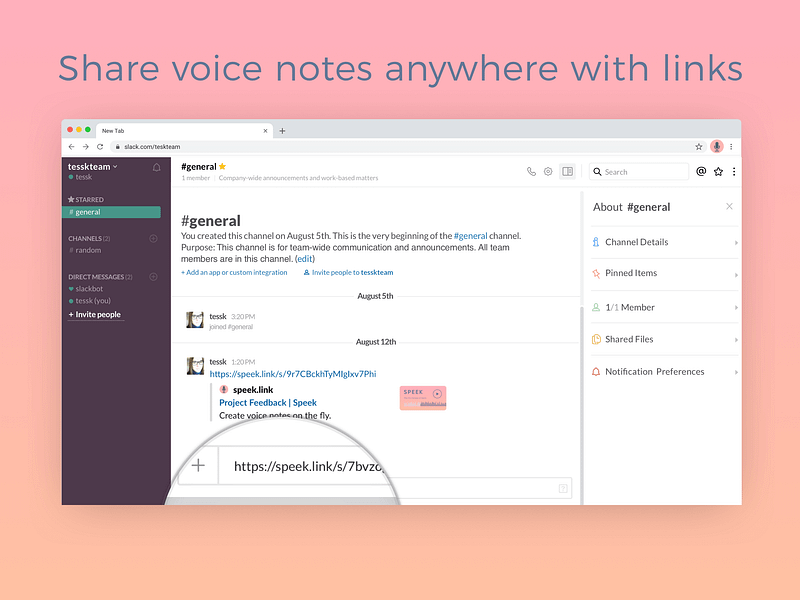Open a new browser tab with plus
800x600 pixels.
pos(282,131)
